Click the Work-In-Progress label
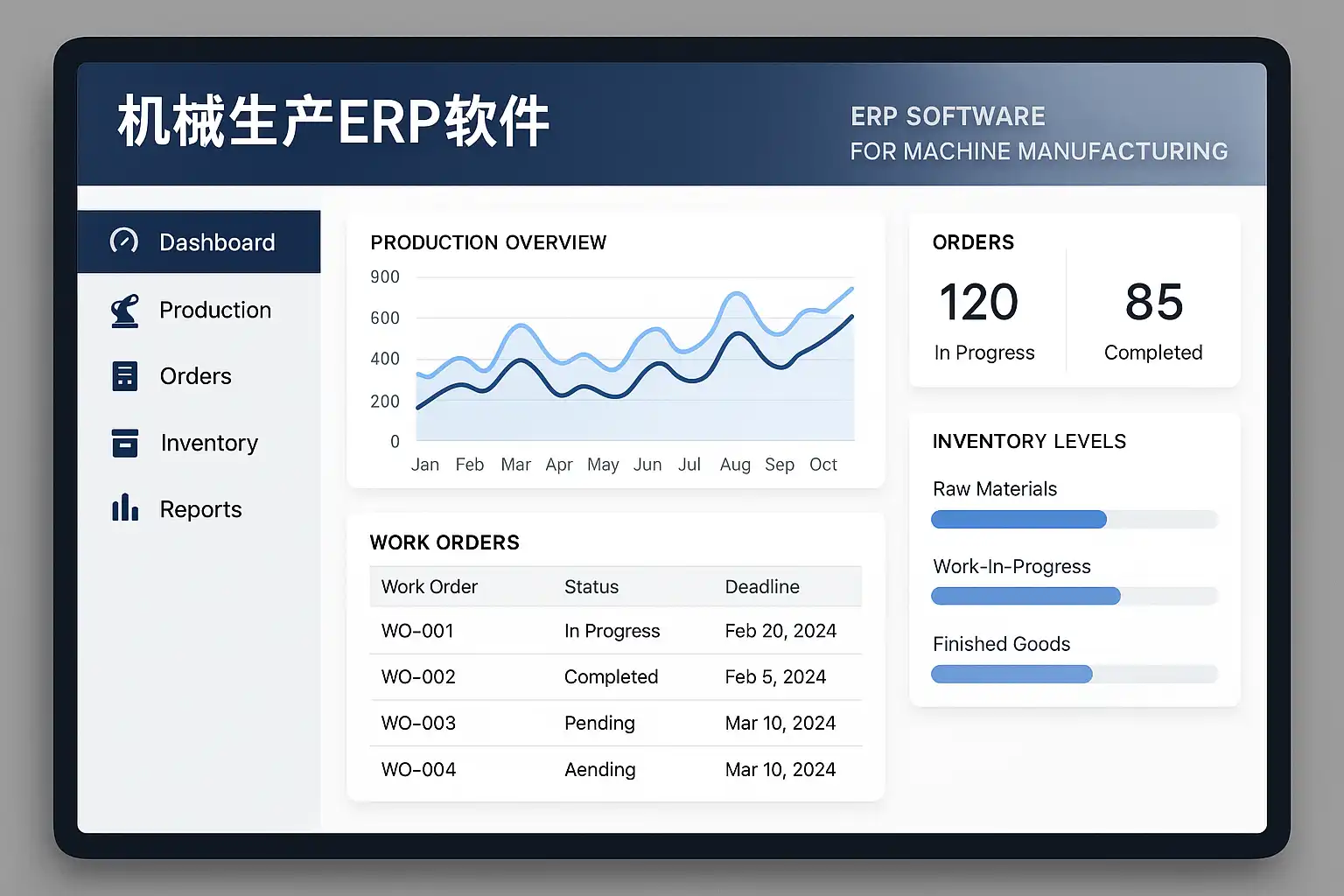The height and width of the screenshot is (896, 1344). coord(1011,567)
